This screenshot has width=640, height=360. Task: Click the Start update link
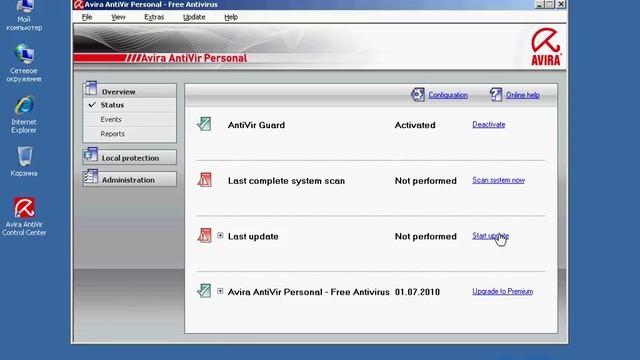point(490,236)
